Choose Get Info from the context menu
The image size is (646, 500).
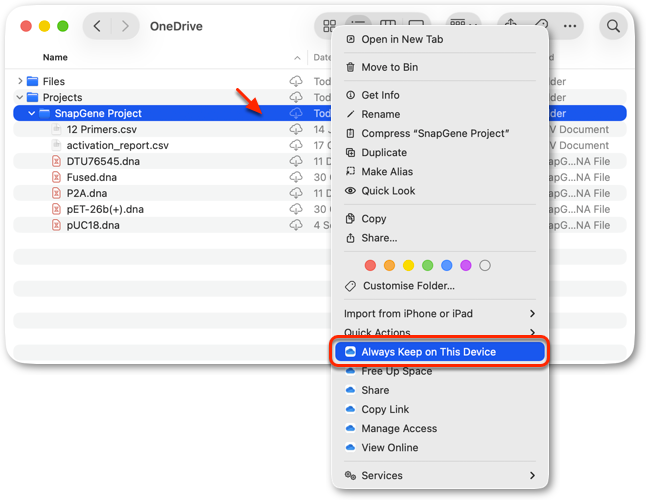point(440,95)
